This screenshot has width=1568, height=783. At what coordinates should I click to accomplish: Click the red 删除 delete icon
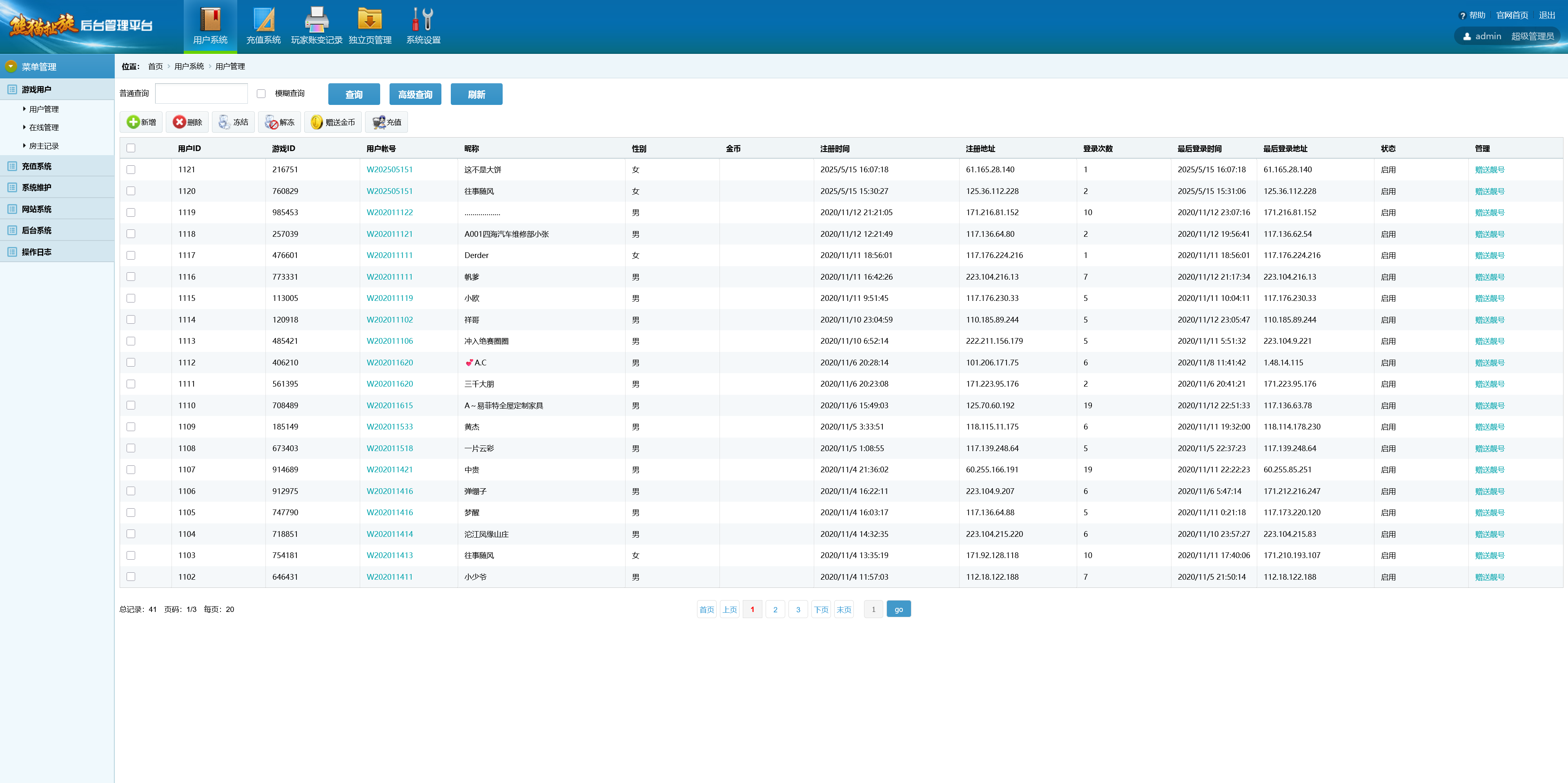pyautogui.click(x=179, y=122)
